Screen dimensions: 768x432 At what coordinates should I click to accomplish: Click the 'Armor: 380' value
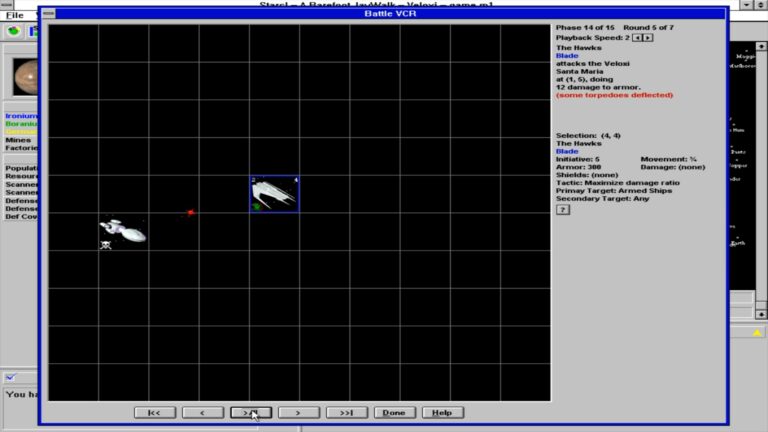578,167
